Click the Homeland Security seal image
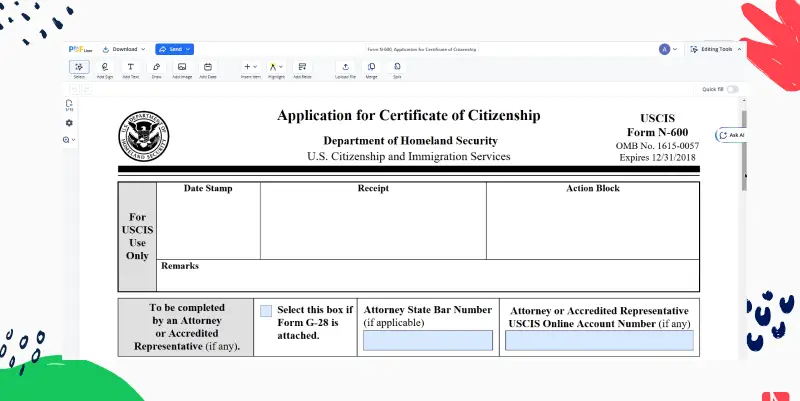The width and height of the screenshot is (800, 401). (144, 136)
